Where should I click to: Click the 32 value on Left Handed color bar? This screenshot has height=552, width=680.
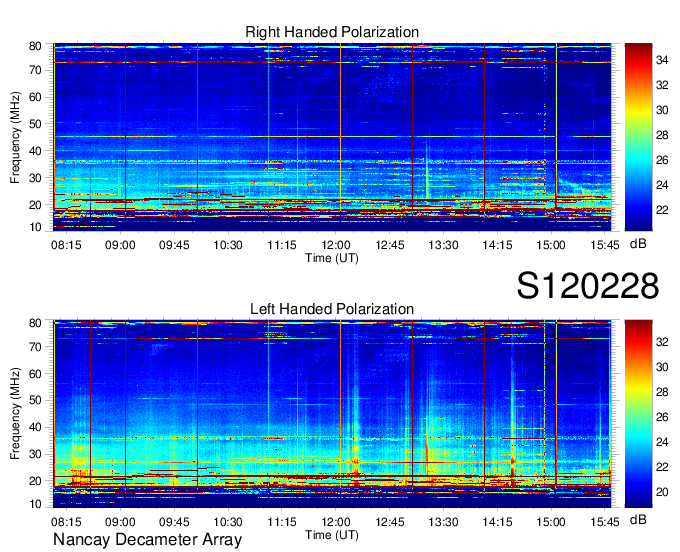[x=662, y=342]
